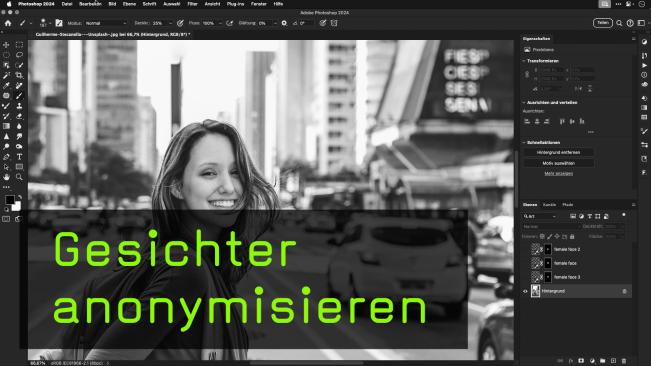Collapse the Transformieren section
651x366 pixels.
(x=524, y=61)
